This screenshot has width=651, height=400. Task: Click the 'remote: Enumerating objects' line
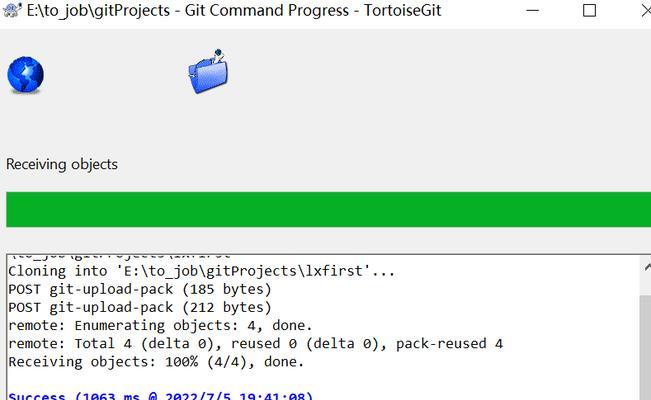(x=160, y=326)
